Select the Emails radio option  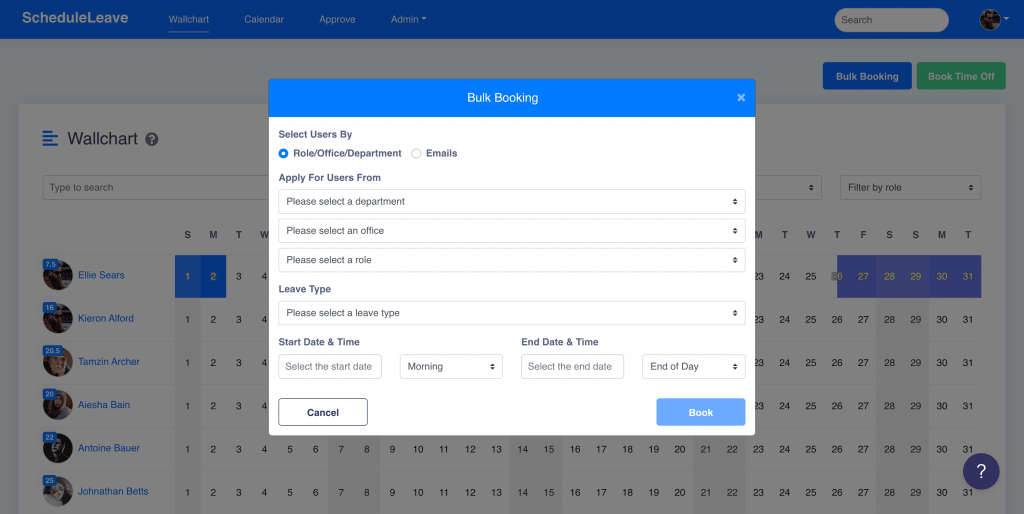417,153
